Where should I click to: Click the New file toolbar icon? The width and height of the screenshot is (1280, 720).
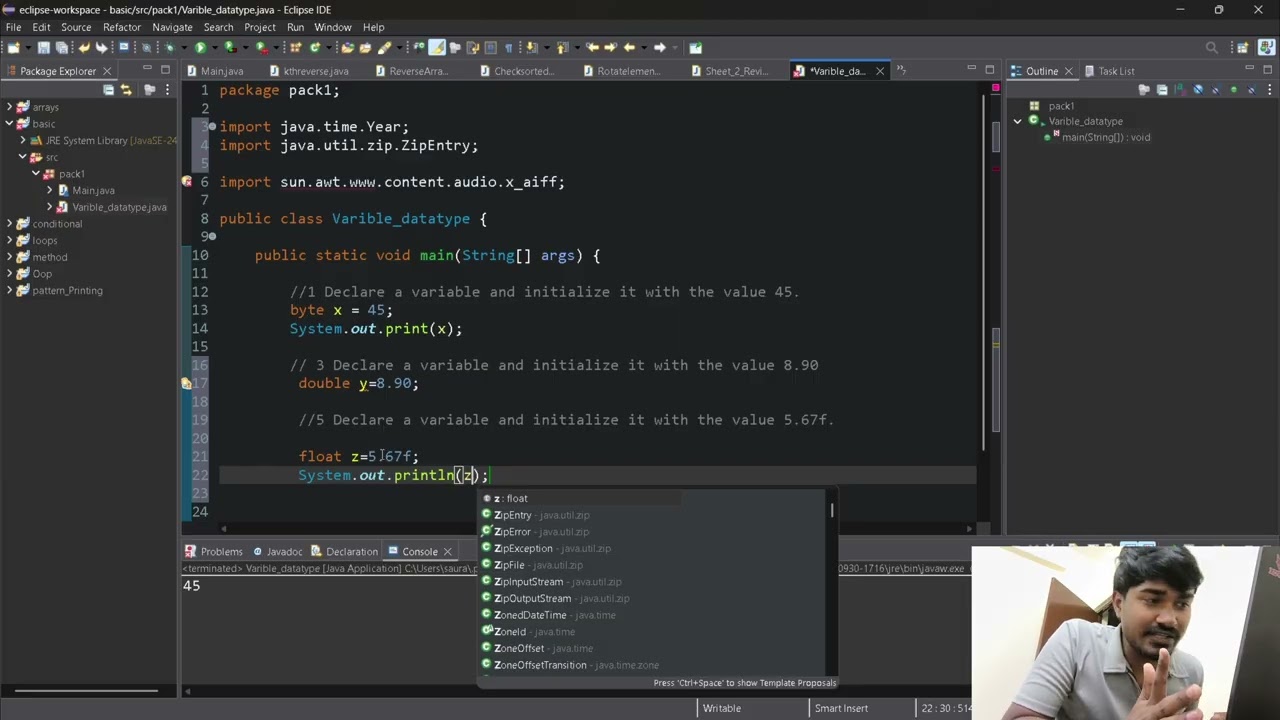pos(12,47)
